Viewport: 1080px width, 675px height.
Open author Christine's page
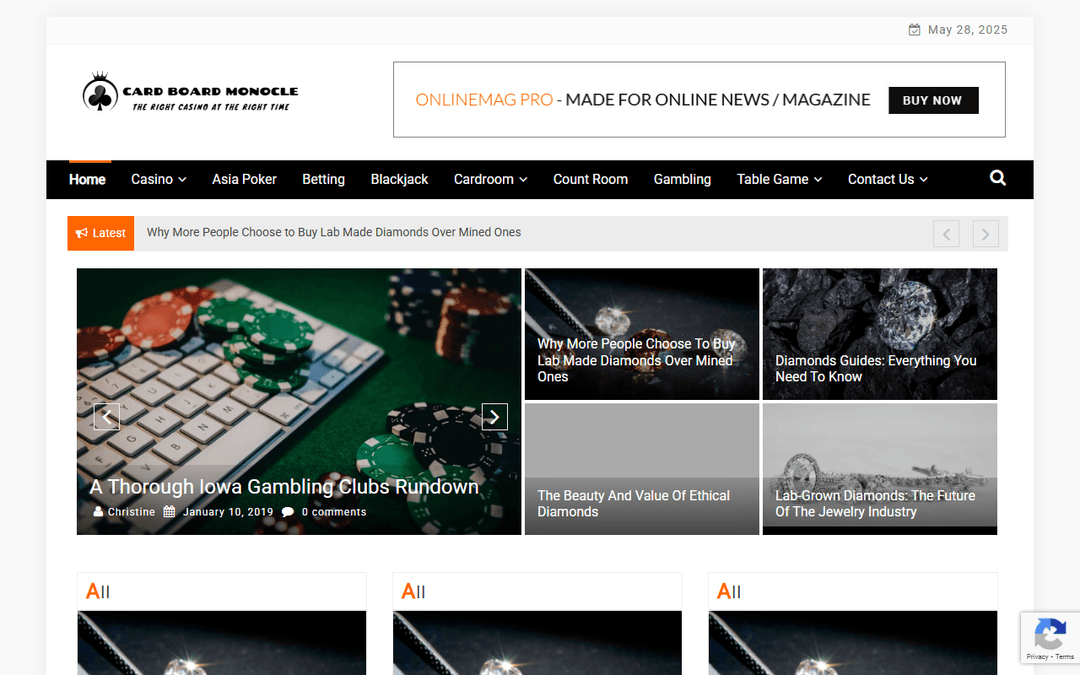coord(132,512)
